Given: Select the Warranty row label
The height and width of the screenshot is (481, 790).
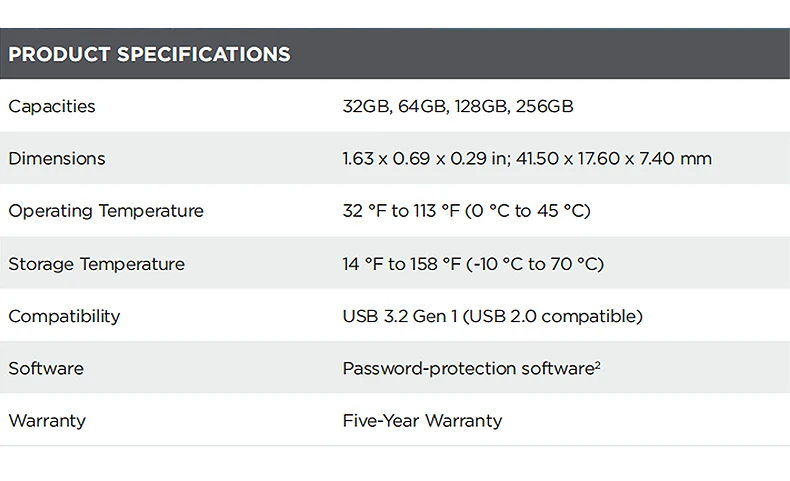Looking at the screenshot, I should pos(47,421).
